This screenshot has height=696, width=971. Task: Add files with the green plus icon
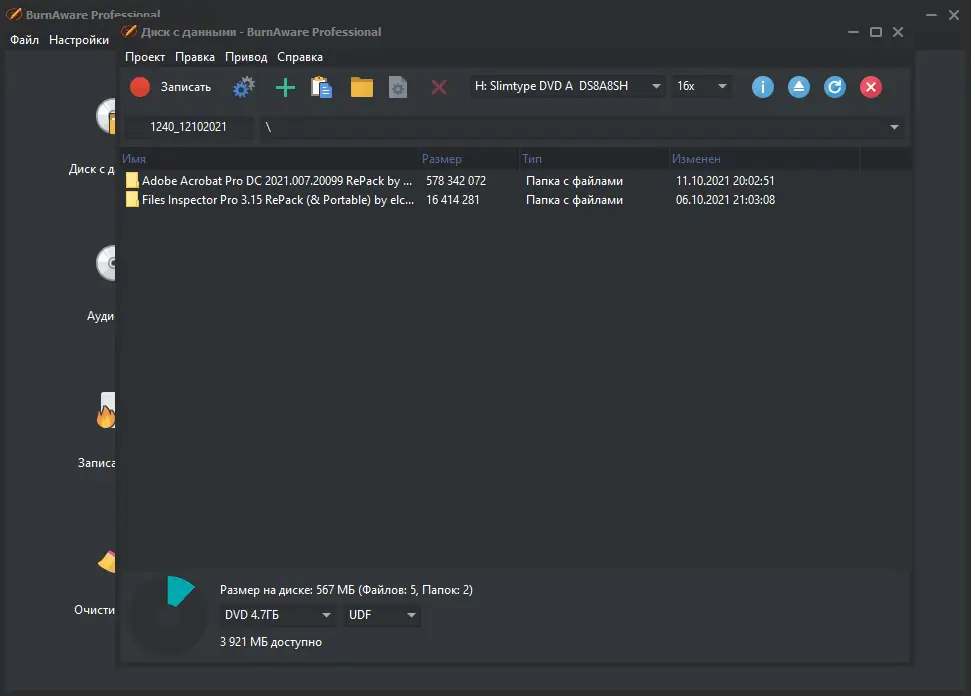point(285,87)
